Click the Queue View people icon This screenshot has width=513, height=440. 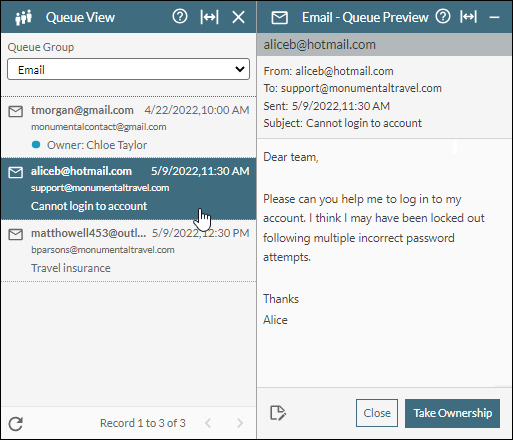(23, 17)
